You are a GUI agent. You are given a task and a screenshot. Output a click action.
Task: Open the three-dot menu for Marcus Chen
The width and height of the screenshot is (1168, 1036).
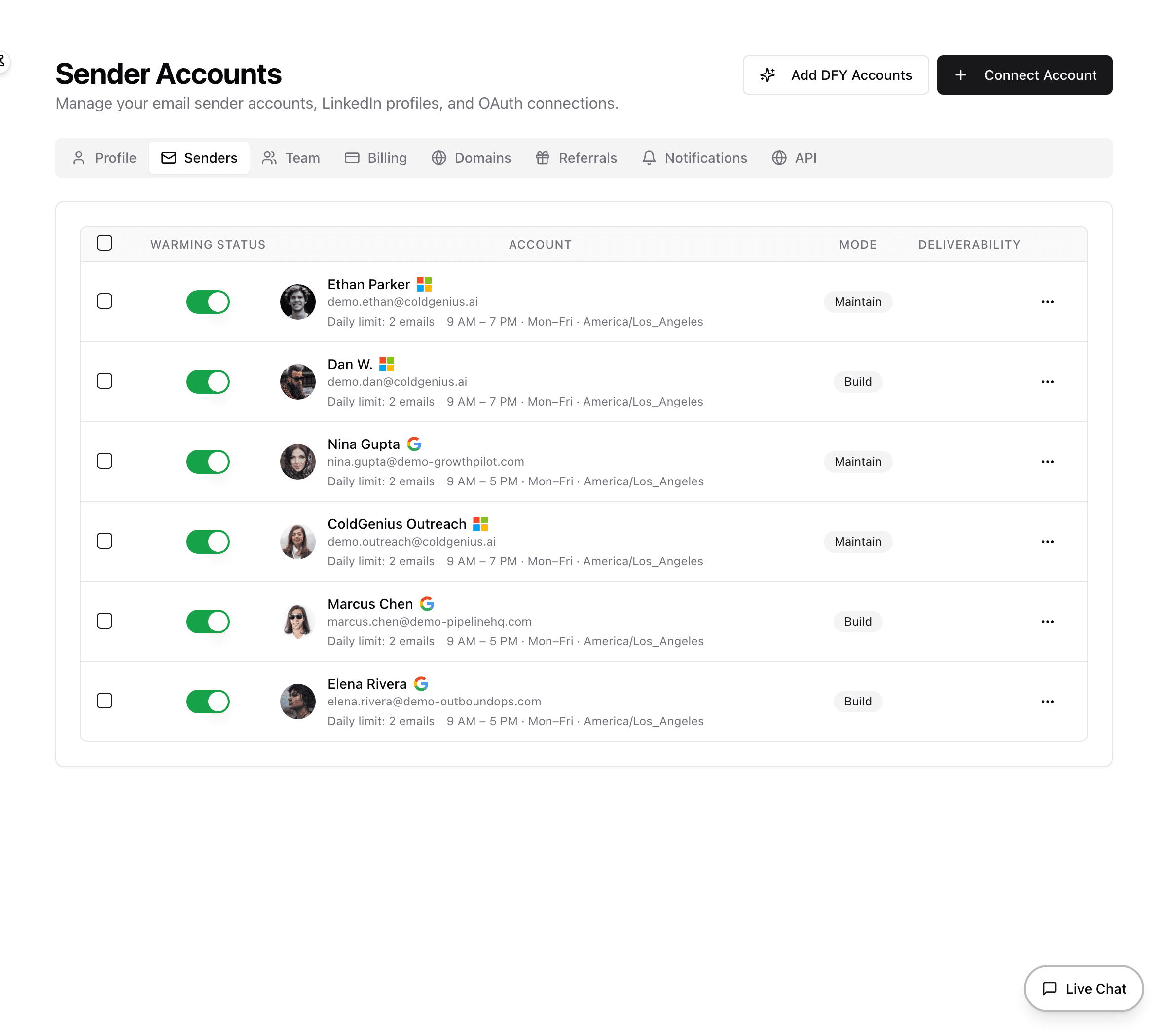pos(1048,622)
